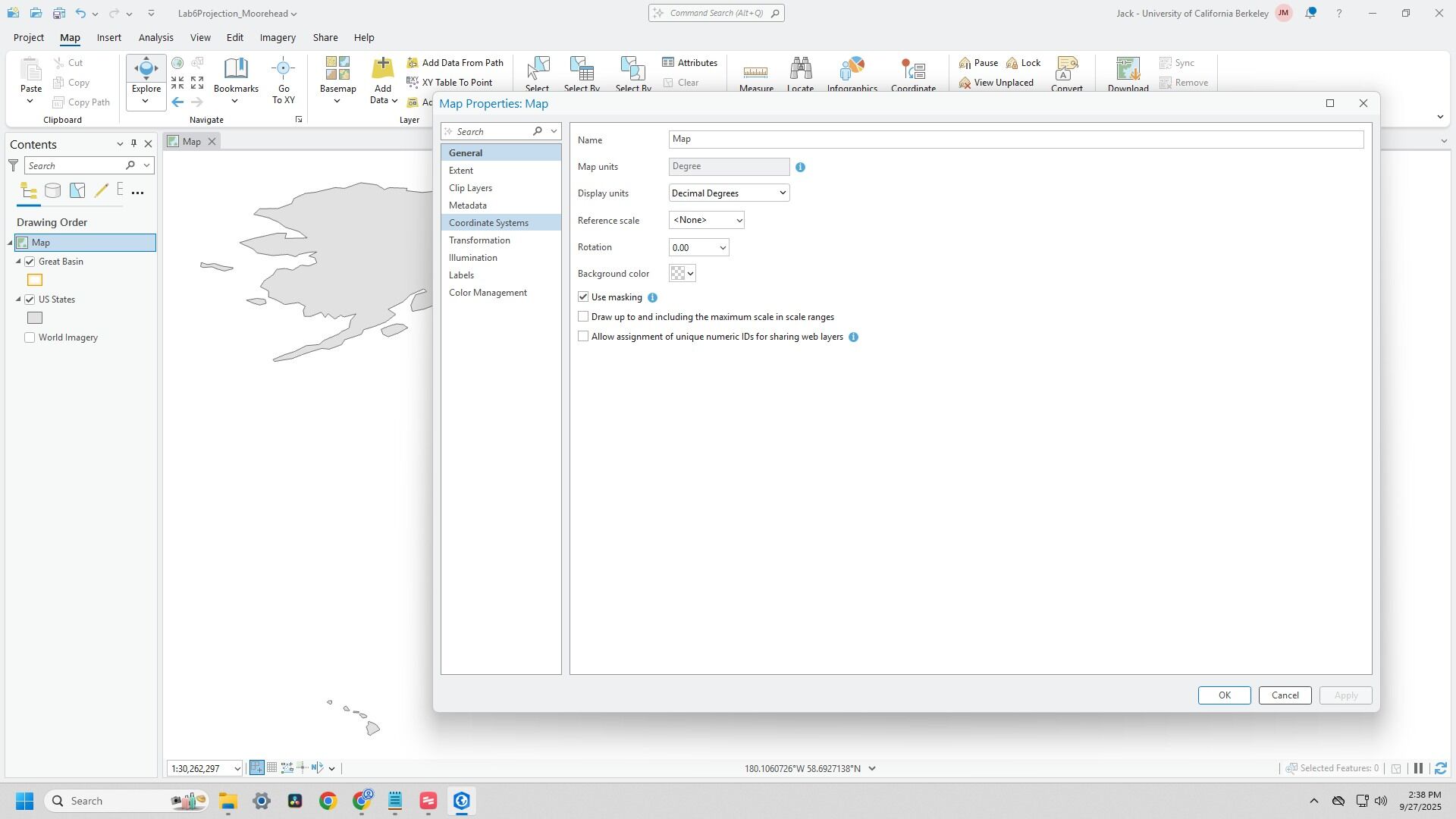Select Coordinate Systems in the properties list
The height and width of the screenshot is (819, 1456).
pos(488,223)
